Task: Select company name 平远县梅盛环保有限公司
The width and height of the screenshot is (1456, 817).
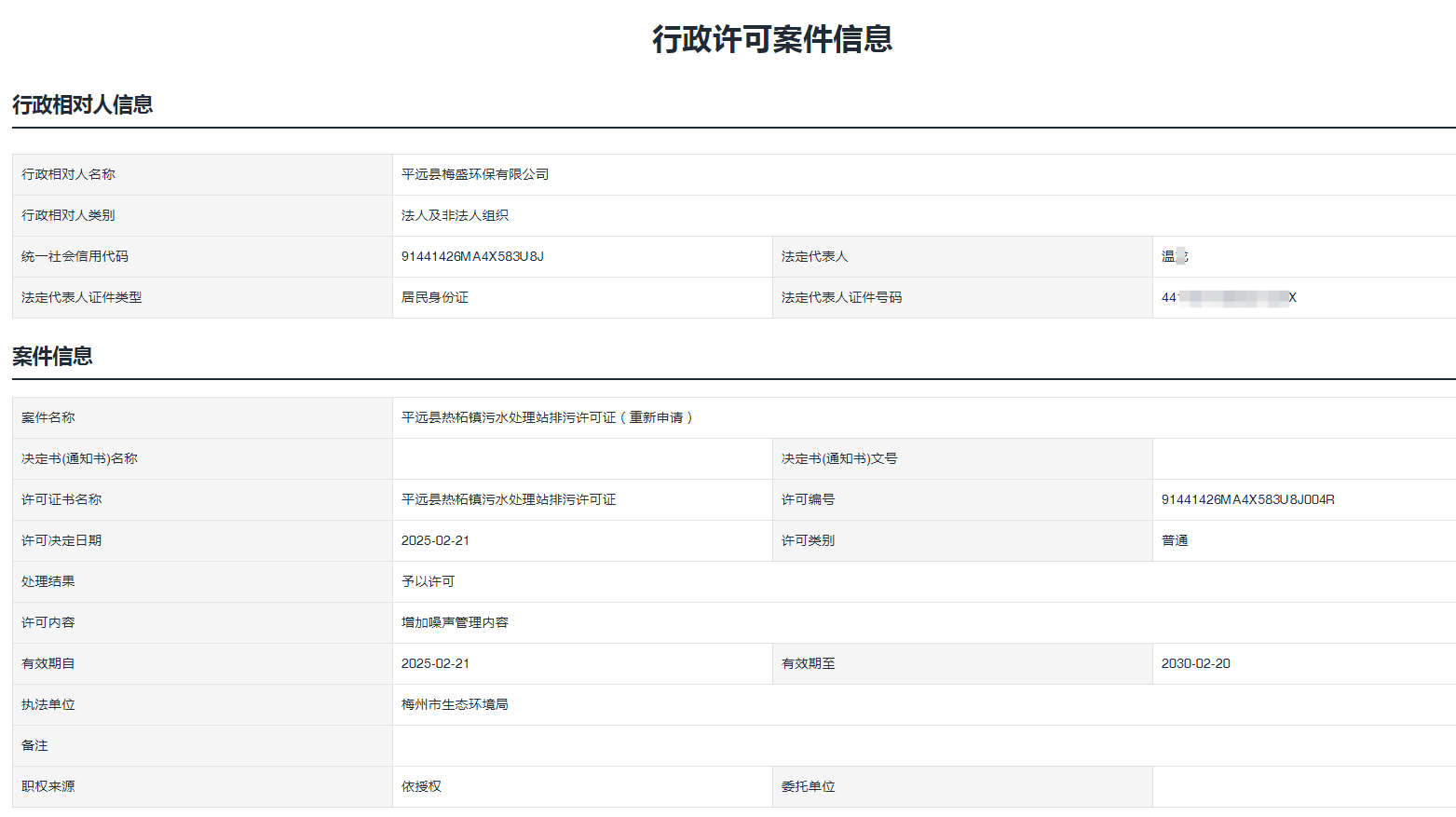Action: [x=475, y=174]
